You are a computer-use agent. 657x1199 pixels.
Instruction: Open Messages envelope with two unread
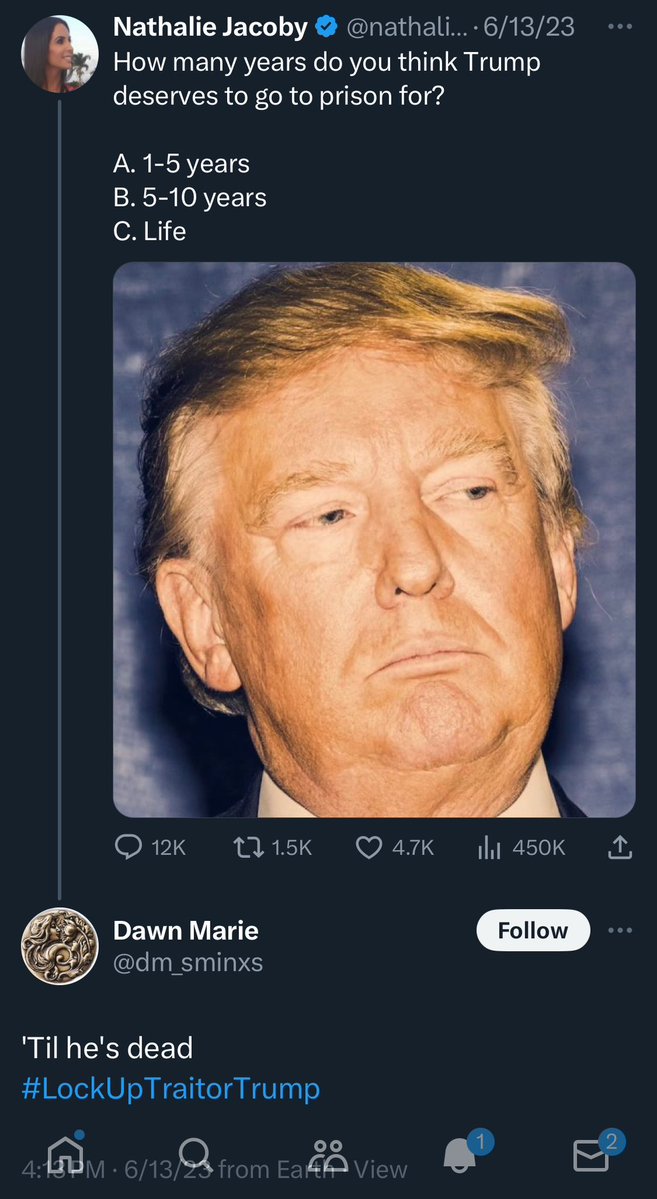591,1154
